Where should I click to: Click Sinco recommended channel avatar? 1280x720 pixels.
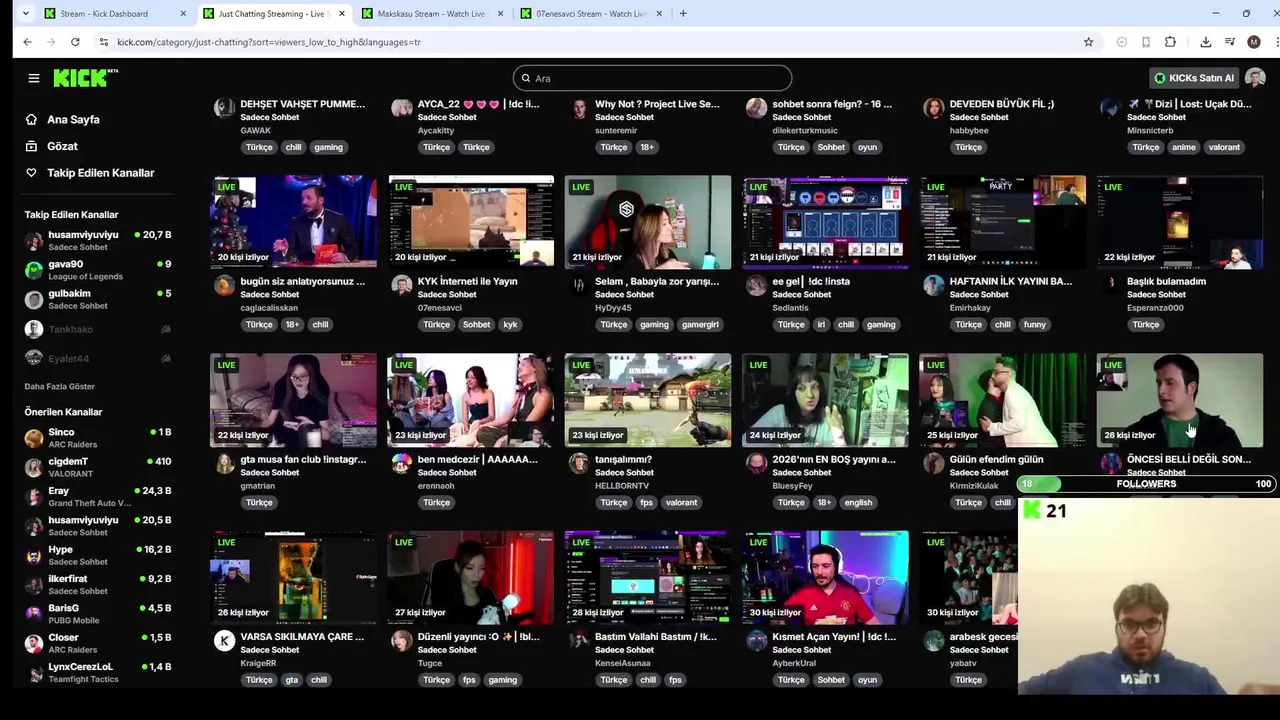[x=34, y=438]
